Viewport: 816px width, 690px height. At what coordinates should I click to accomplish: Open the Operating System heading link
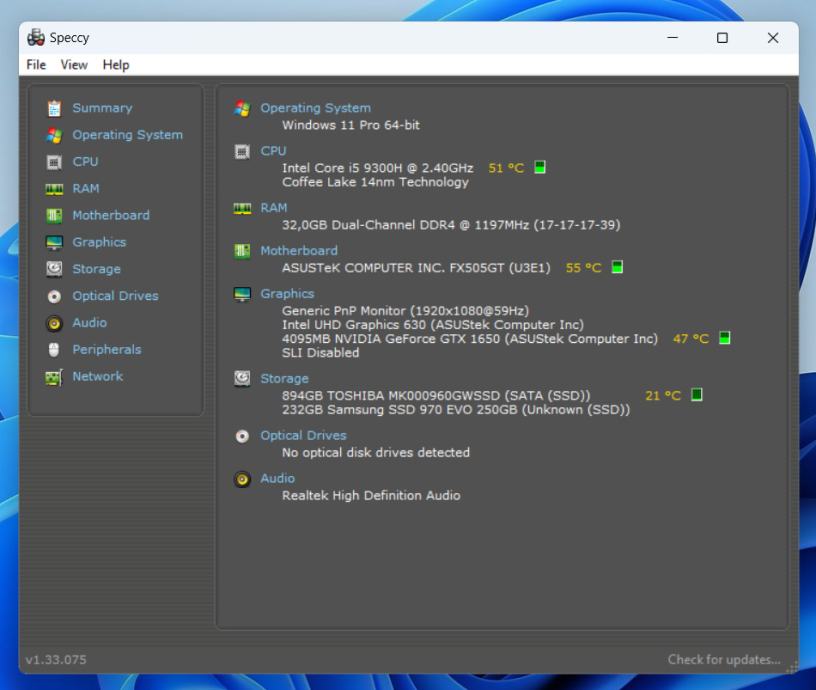pyautogui.click(x=315, y=108)
